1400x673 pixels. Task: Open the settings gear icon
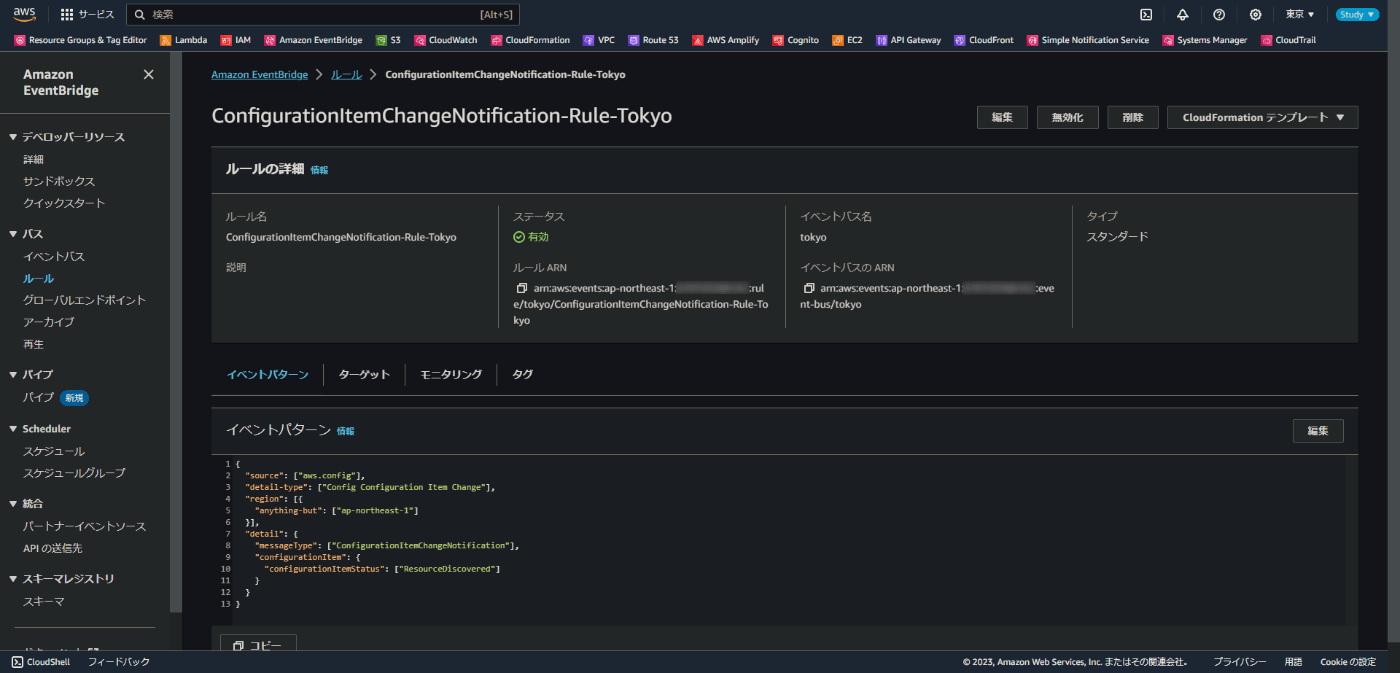coord(1255,14)
